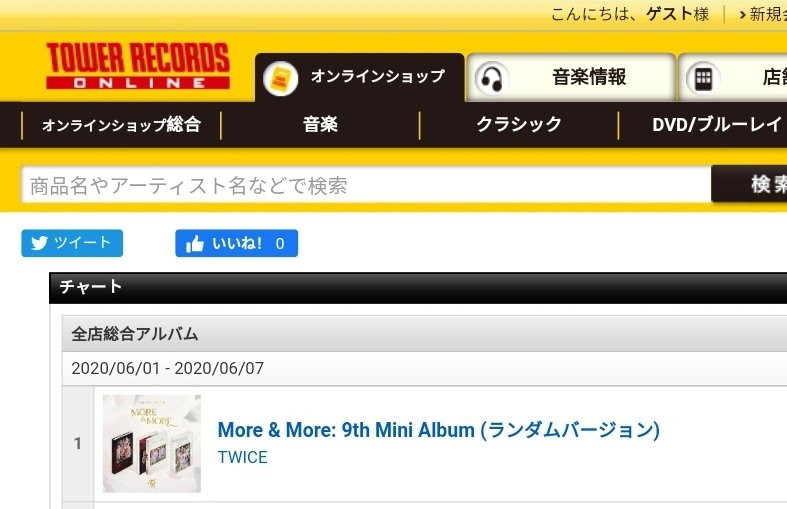Share page with the ツイート button

72,243
